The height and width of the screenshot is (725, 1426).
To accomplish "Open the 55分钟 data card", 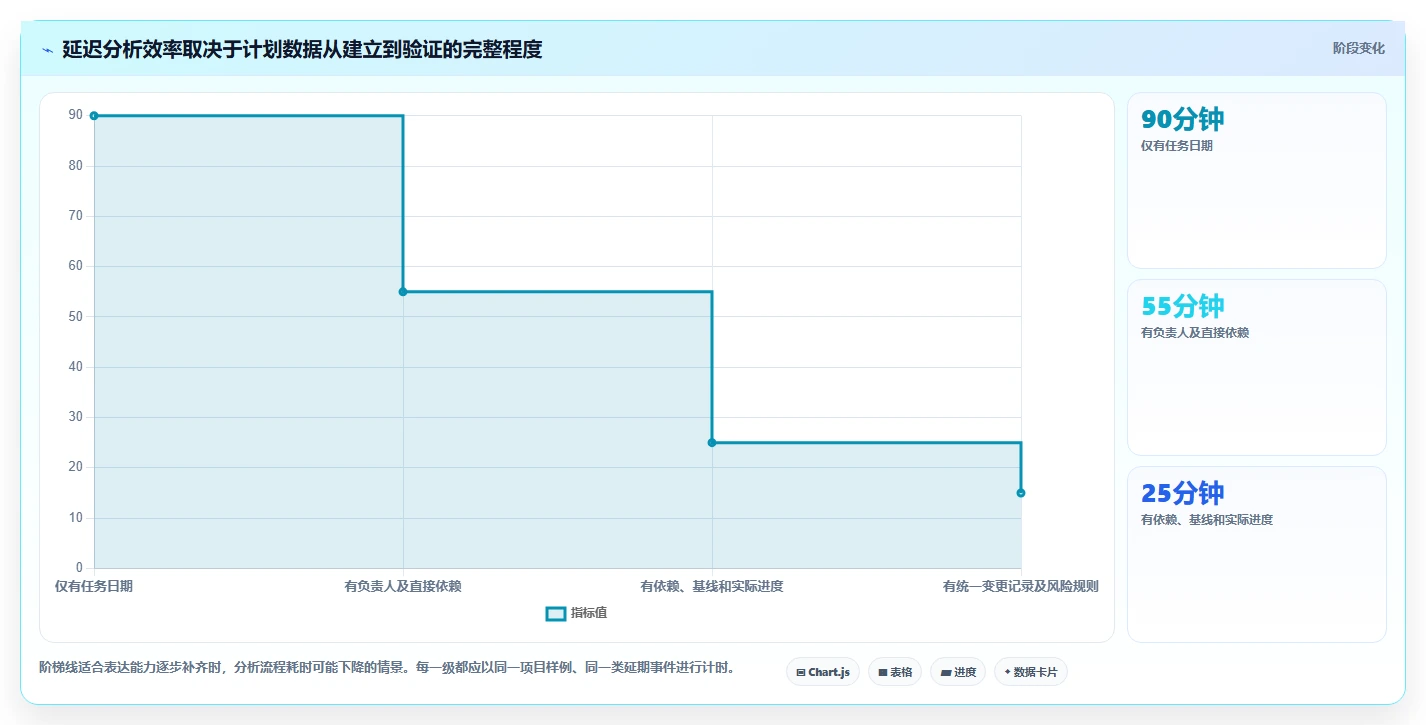I will point(1257,367).
